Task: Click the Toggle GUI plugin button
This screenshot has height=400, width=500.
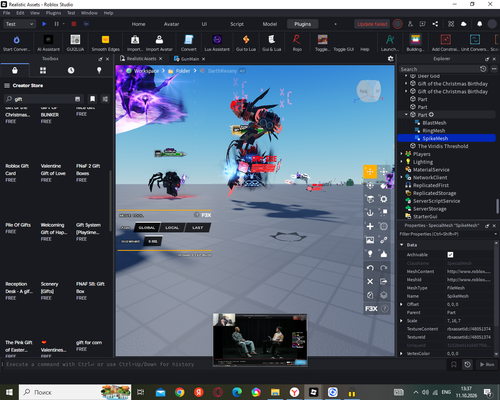Action: 344,49
